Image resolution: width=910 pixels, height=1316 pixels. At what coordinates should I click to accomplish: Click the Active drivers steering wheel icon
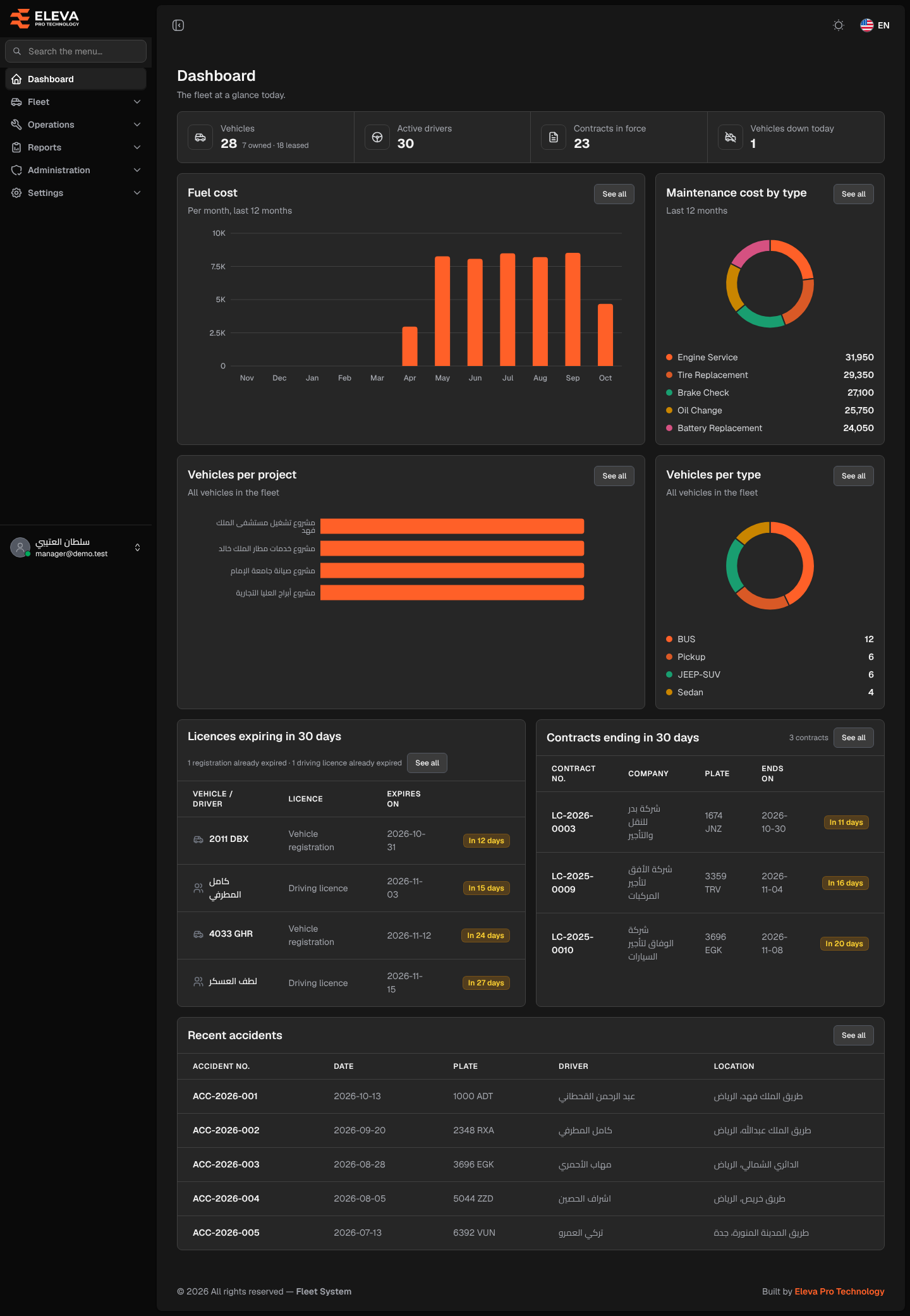pos(377,137)
